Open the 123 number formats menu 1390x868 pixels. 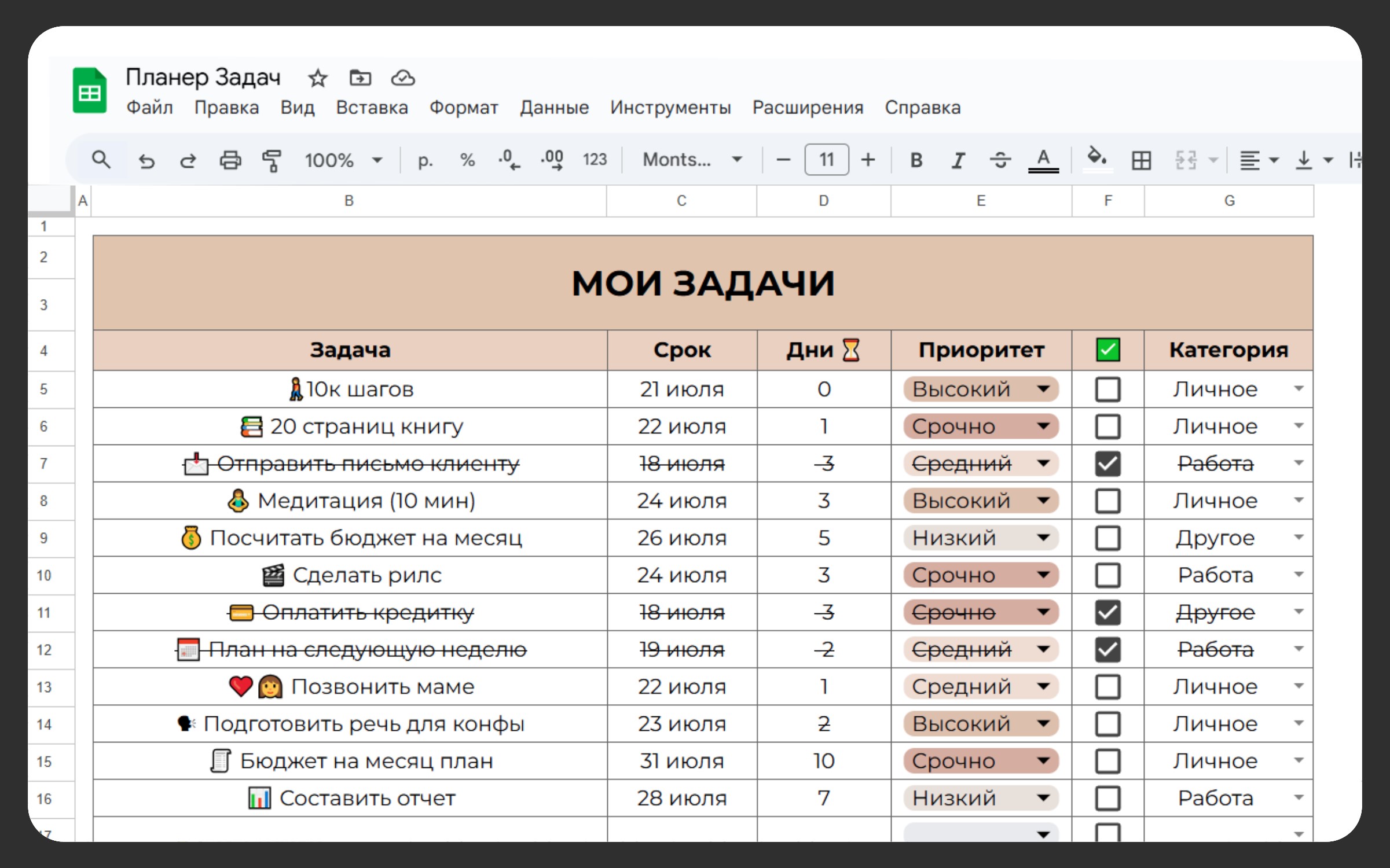595,160
